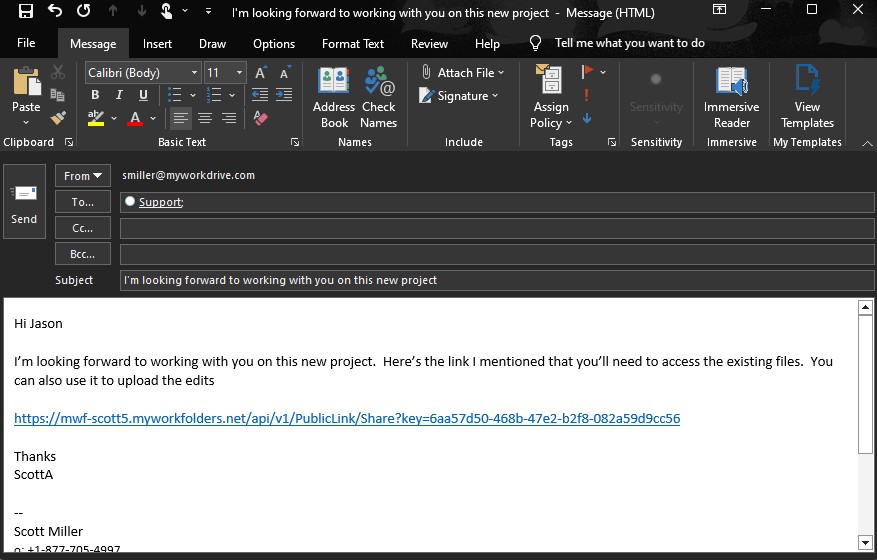The image size is (877, 560).
Task: Toggle Italic text formatting
Action: tap(119, 95)
